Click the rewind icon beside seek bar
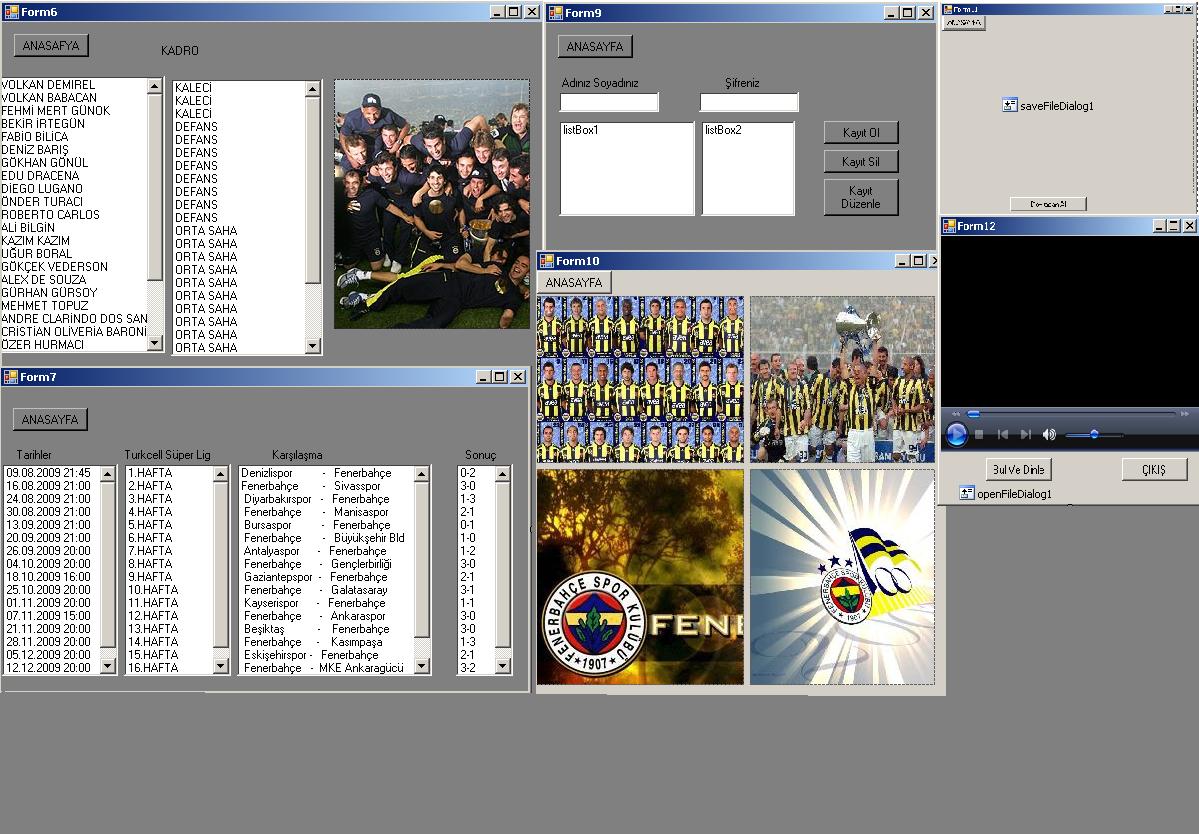Image resolution: width=1199 pixels, height=834 pixels. click(x=955, y=413)
